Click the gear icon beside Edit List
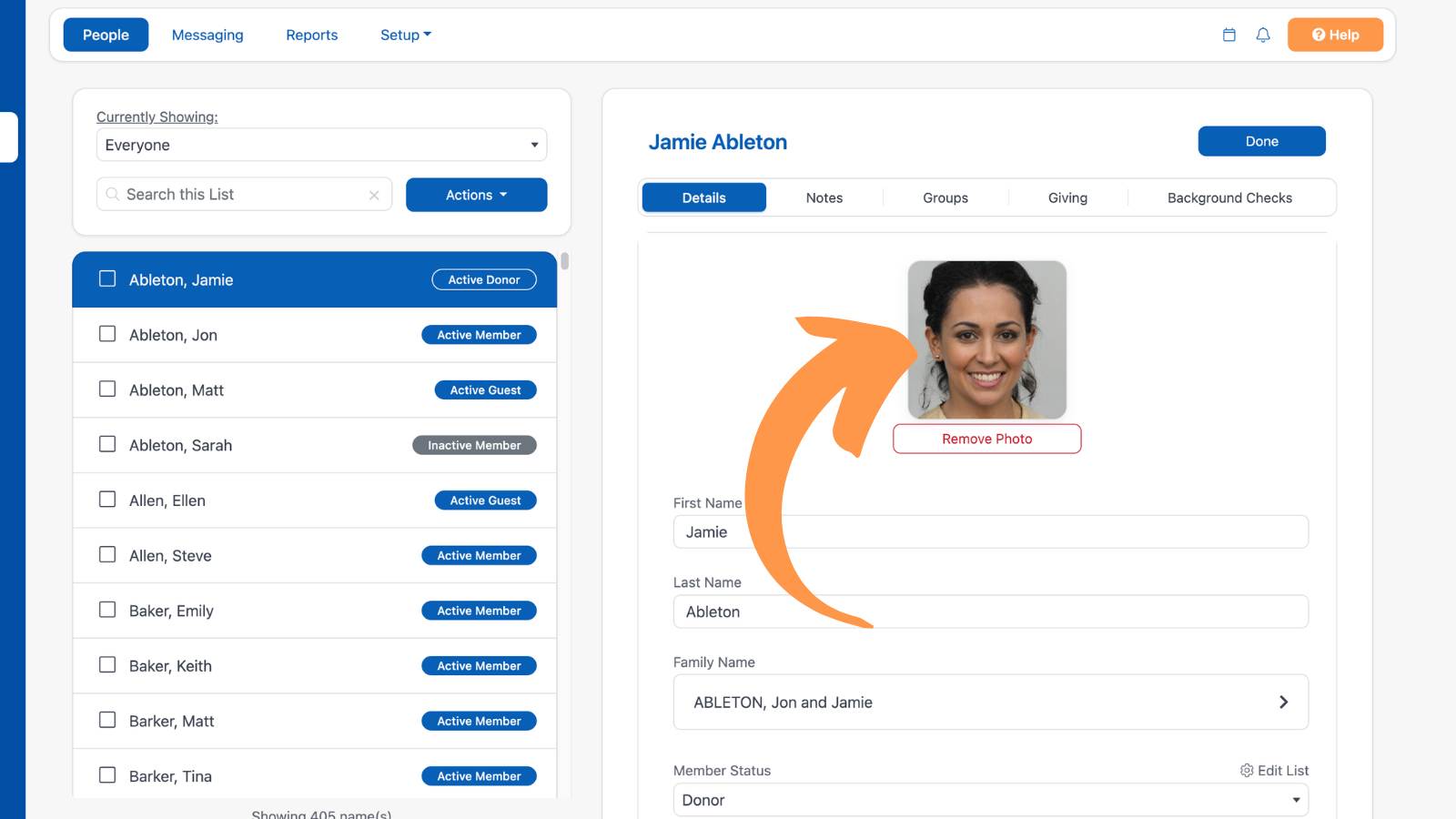Screen dimensions: 1456x819 pos(1247,770)
